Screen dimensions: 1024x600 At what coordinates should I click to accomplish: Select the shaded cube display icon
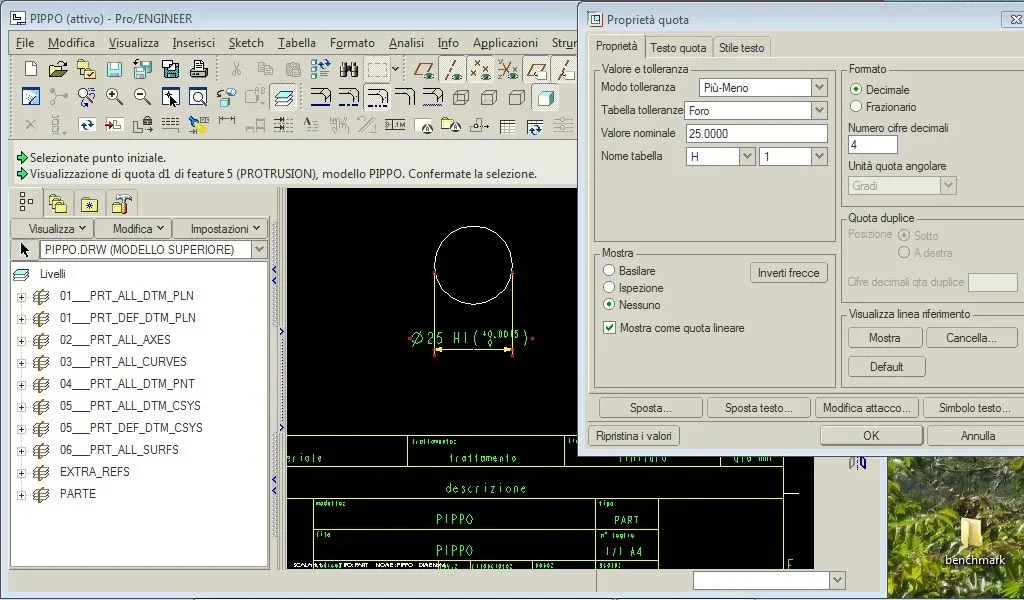[545, 97]
